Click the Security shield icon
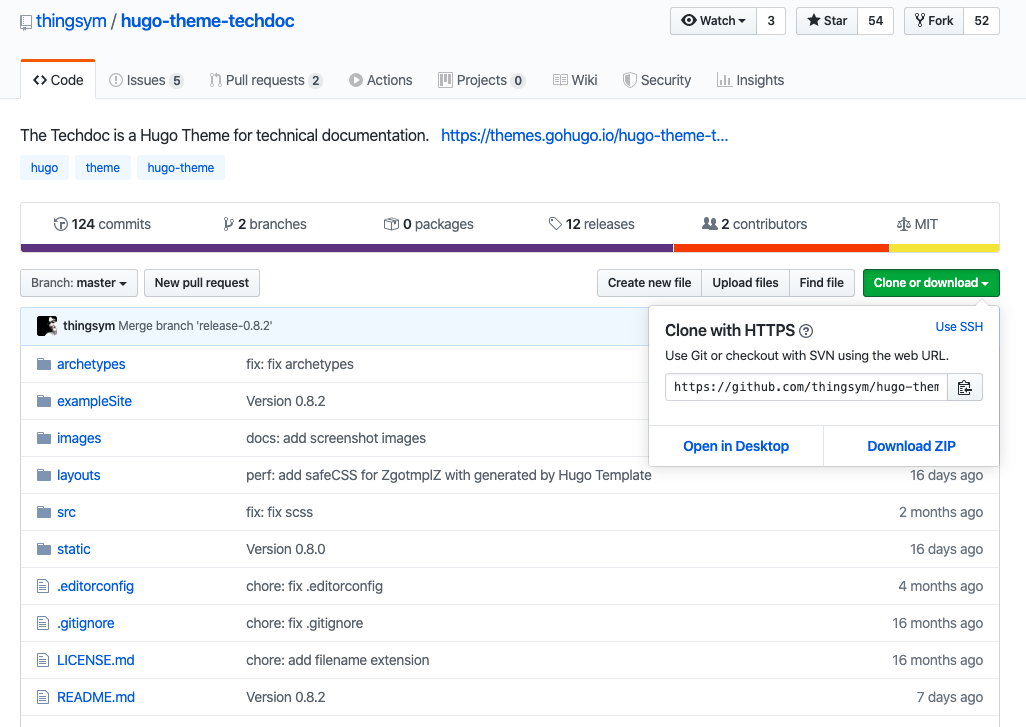1026x727 pixels. (x=629, y=80)
